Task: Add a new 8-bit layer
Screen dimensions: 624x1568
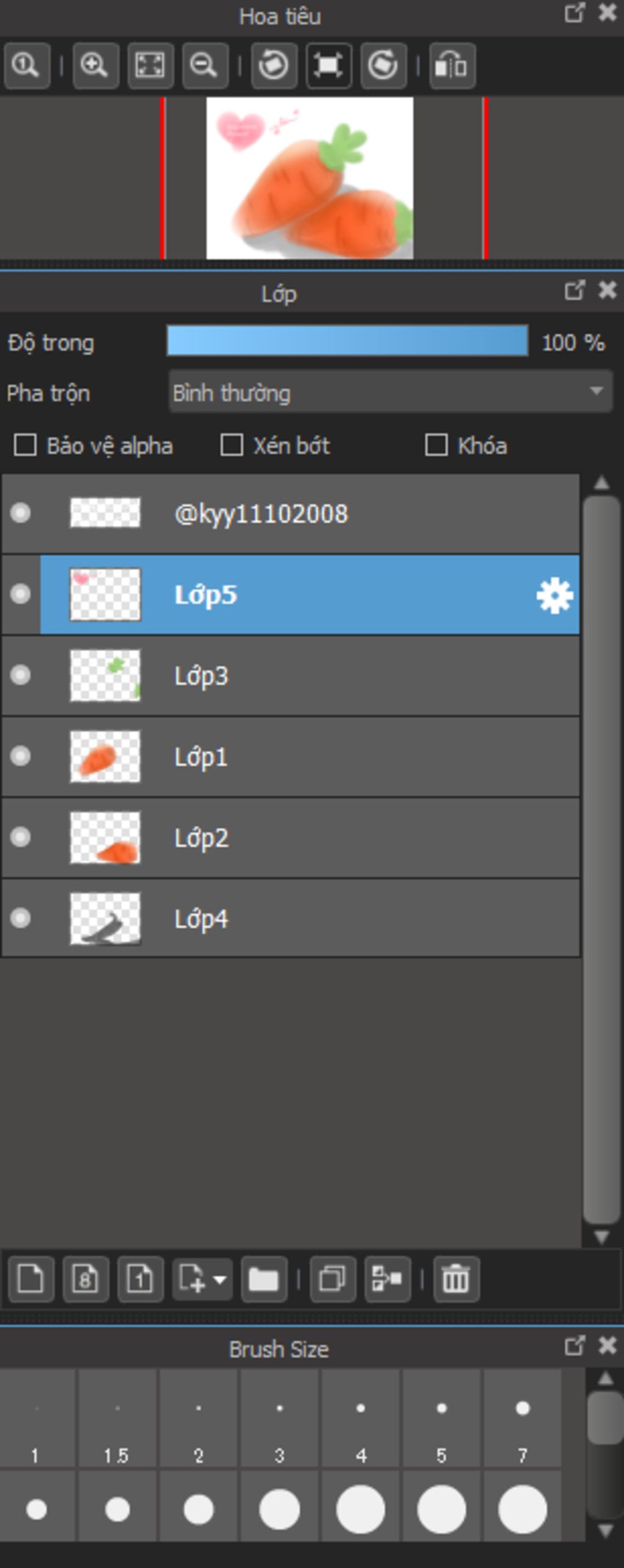Action: [x=85, y=1279]
